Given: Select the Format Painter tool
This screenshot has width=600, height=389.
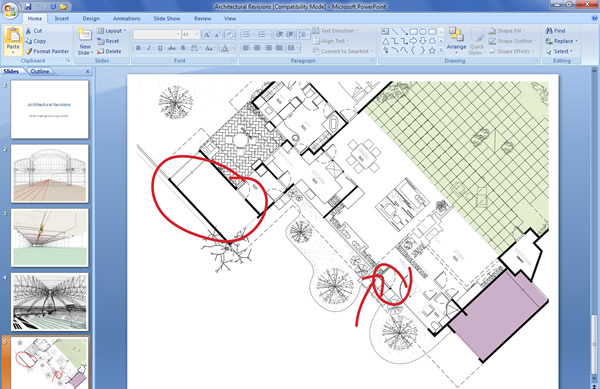Looking at the screenshot, I should (47, 51).
